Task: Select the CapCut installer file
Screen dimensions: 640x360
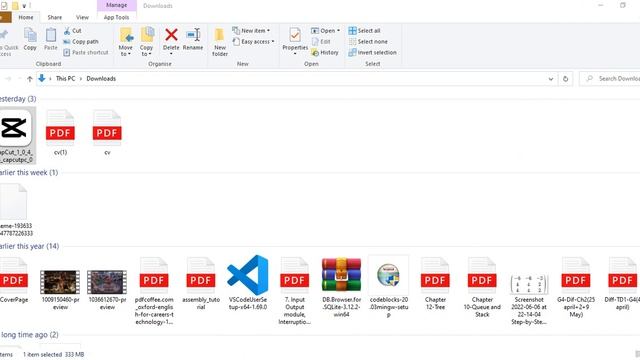Action: pyautogui.click(x=17, y=136)
